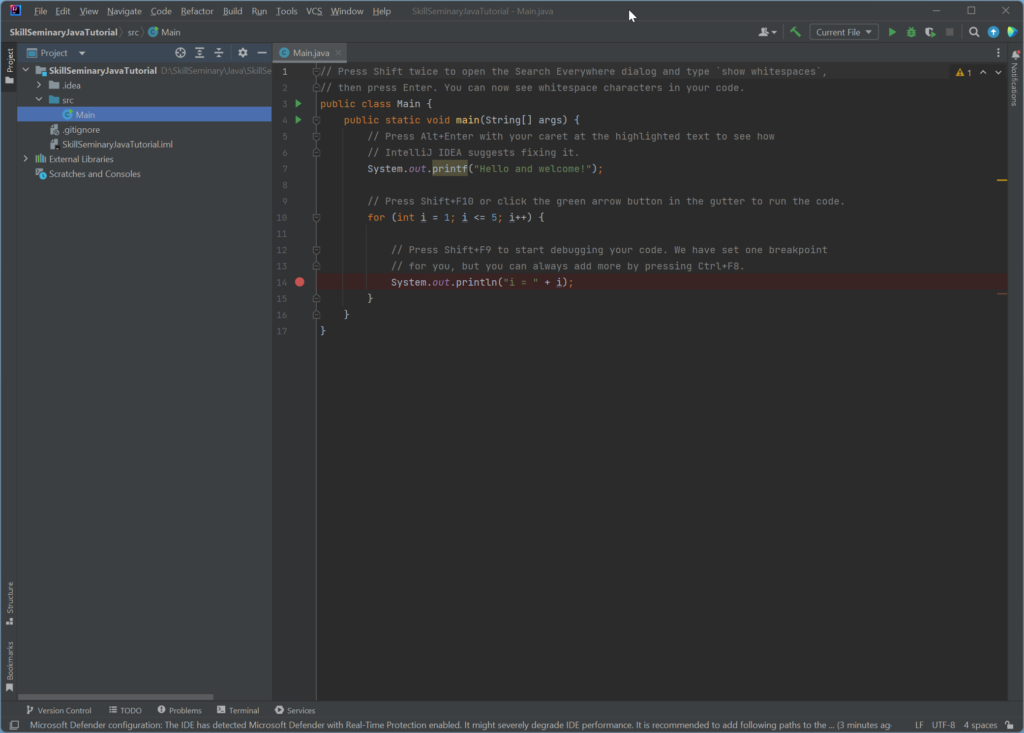Image resolution: width=1024 pixels, height=733 pixels.
Task: Toggle the Project tool window side tab
Action: click(x=9, y=66)
